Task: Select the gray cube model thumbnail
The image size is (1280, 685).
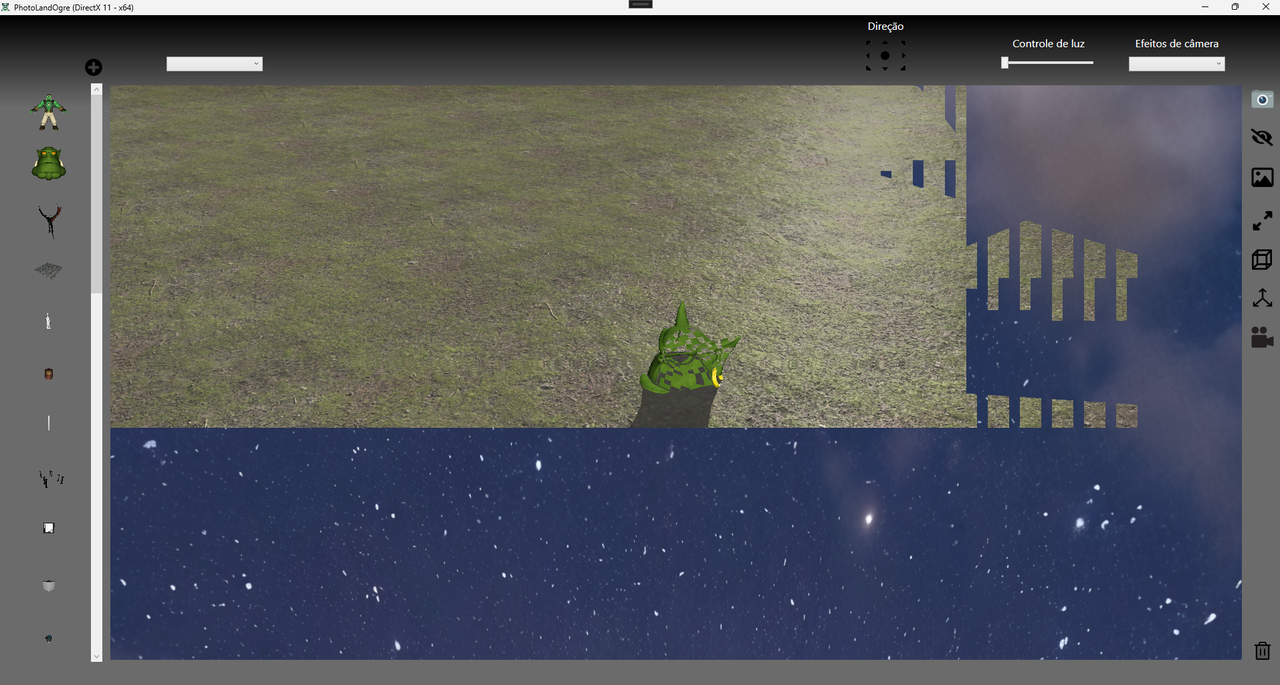Action: [x=48, y=585]
